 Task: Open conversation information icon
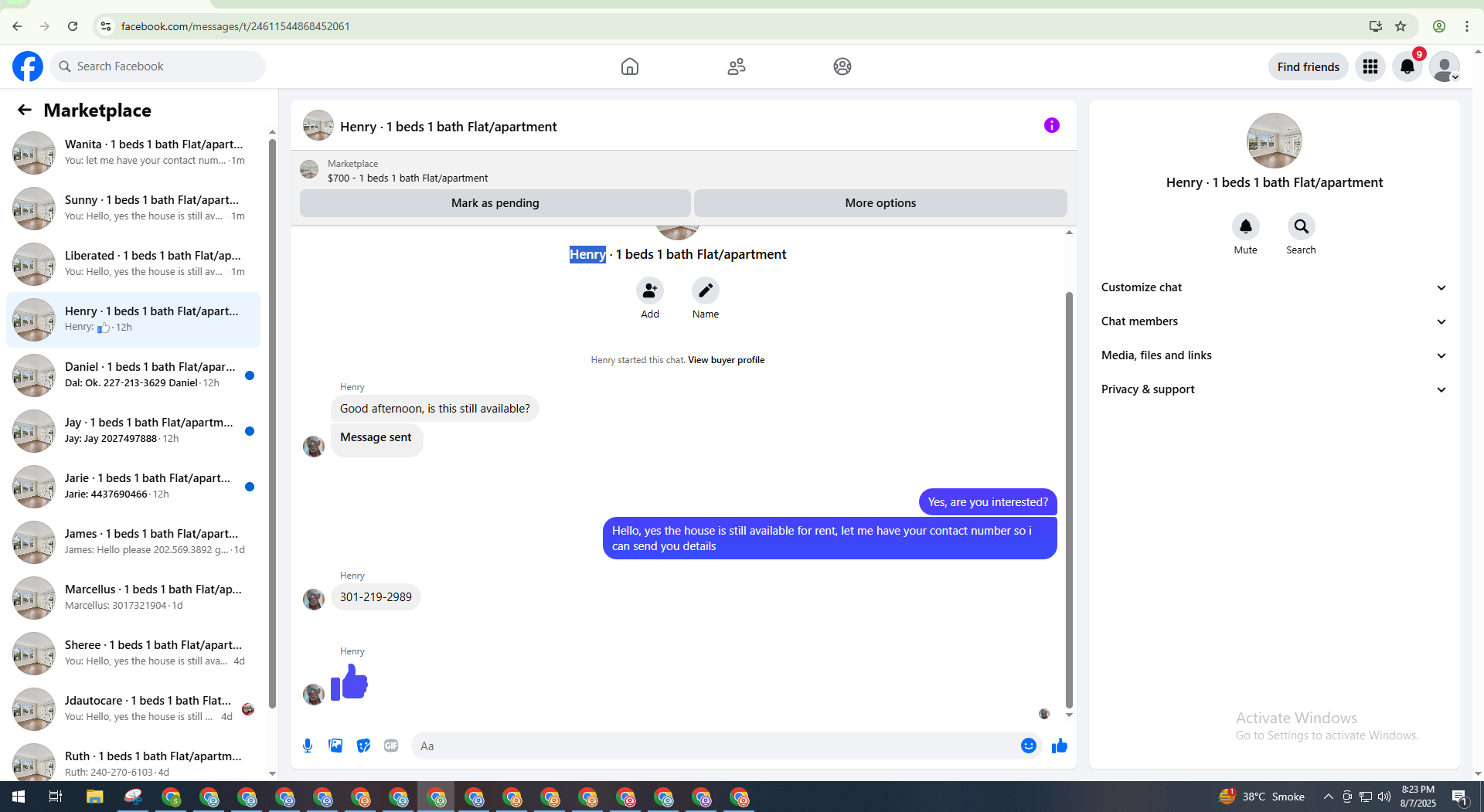click(1052, 125)
